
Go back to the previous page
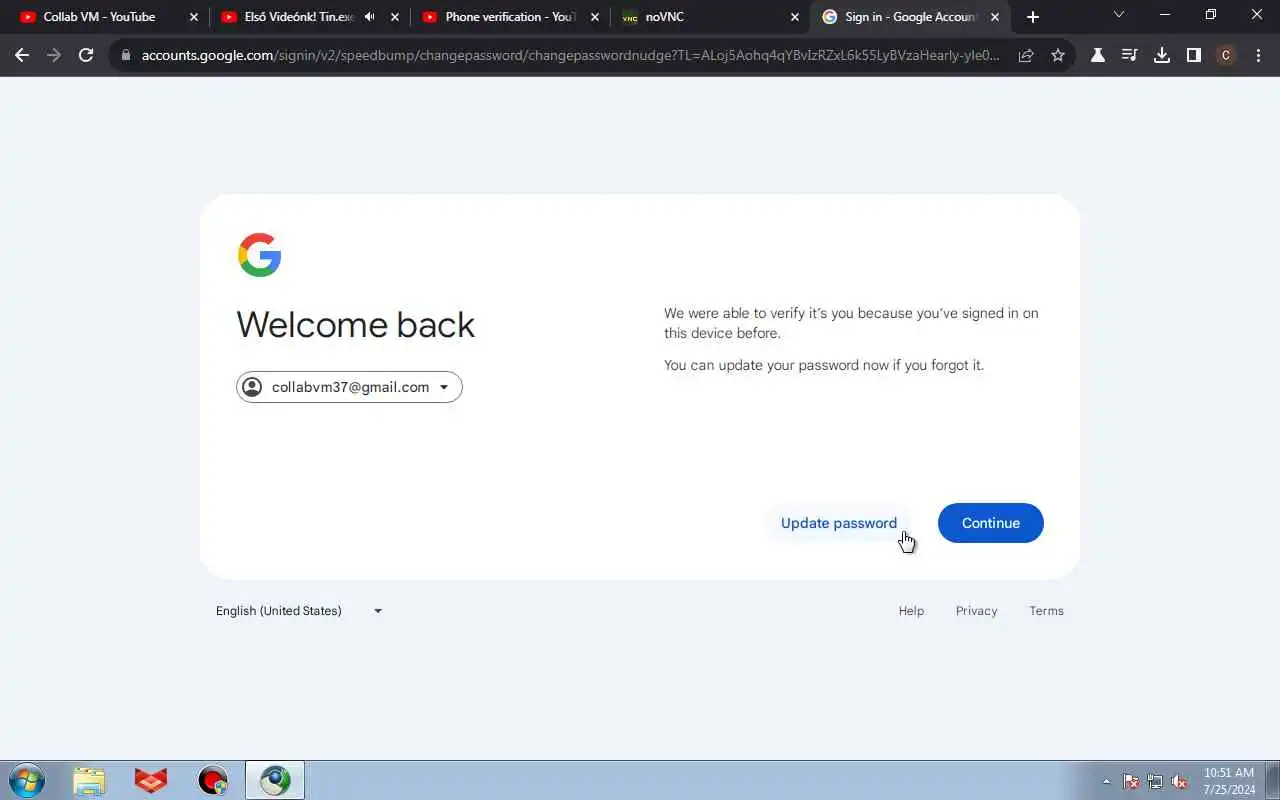click(x=22, y=55)
